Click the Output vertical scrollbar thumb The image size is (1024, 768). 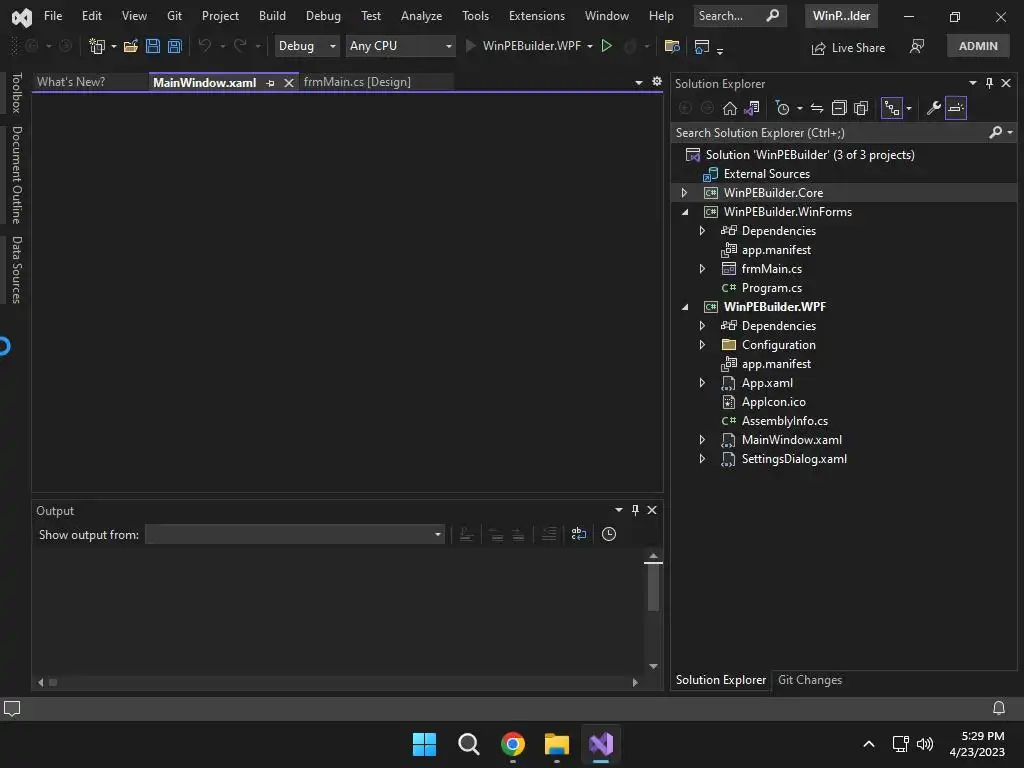click(653, 586)
